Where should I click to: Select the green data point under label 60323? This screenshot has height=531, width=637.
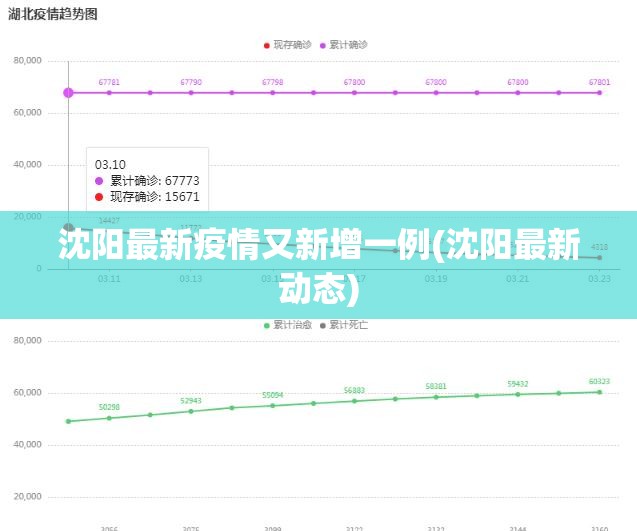(600, 392)
